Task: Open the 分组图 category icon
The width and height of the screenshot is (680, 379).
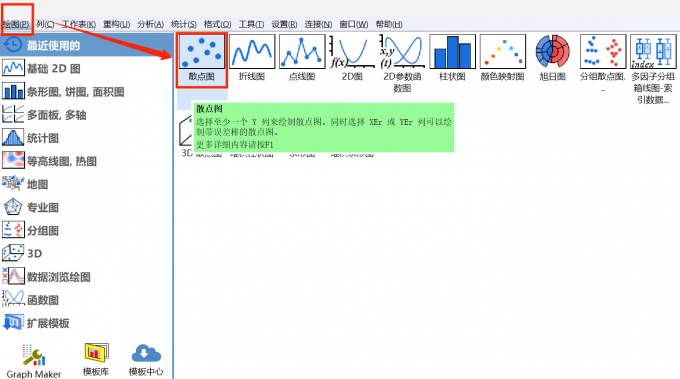Action: click(x=13, y=230)
